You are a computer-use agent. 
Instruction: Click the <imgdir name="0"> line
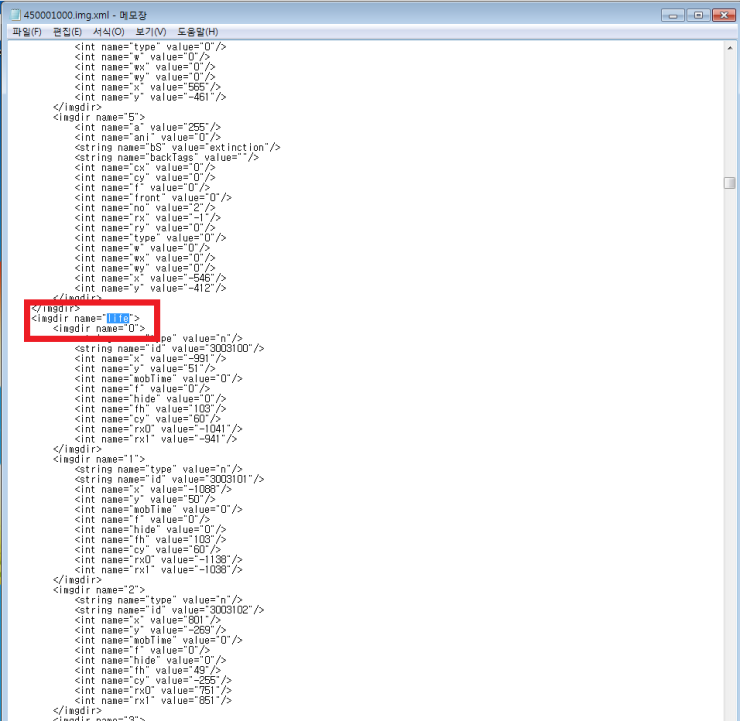pyautogui.click(x=99, y=328)
